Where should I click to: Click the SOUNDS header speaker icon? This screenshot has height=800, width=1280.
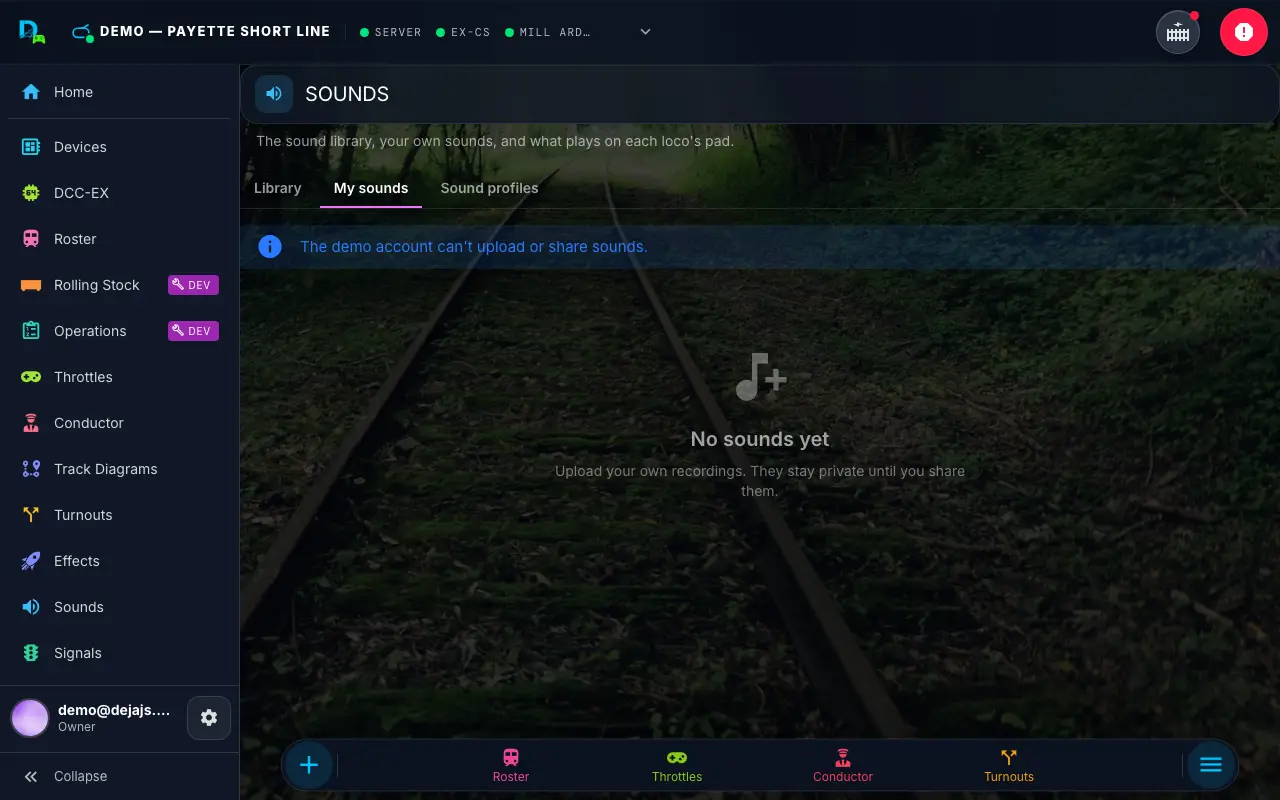274,94
